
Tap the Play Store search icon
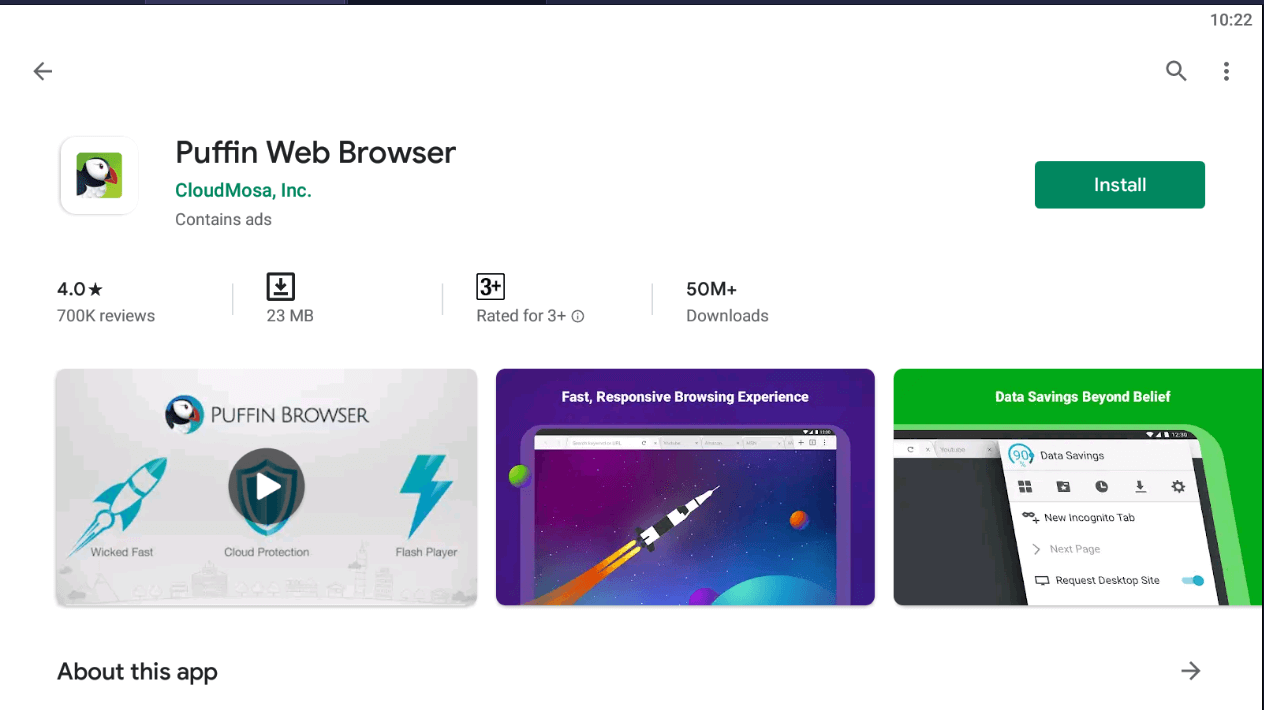click(x=1176, y=71)
